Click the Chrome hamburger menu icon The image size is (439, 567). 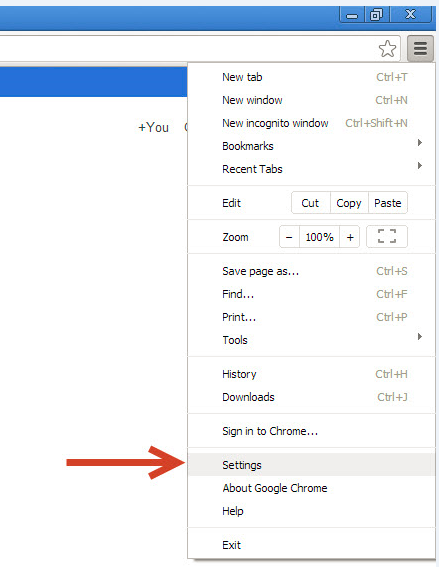click(x=420, y=48)
